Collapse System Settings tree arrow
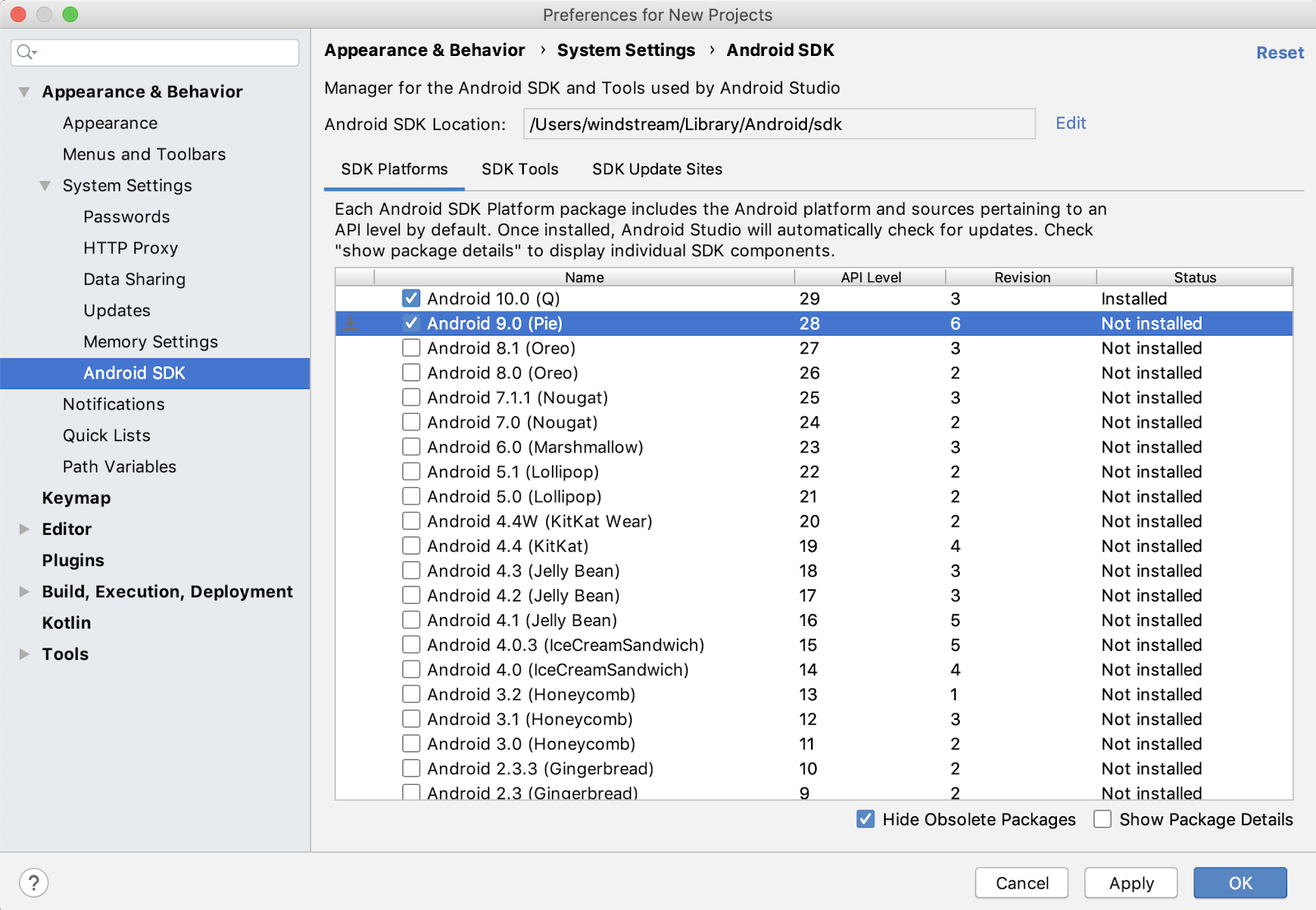 click(44, 185)
